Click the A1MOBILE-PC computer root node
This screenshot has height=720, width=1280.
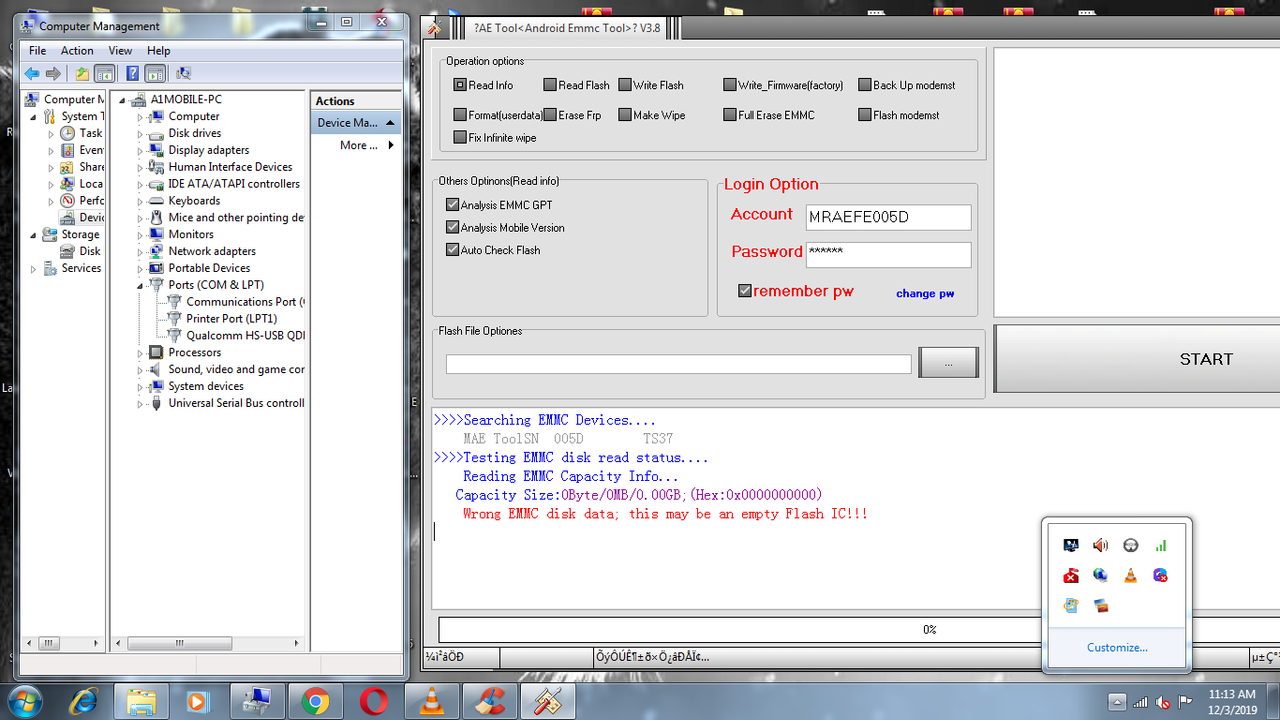tap(186, 99)
